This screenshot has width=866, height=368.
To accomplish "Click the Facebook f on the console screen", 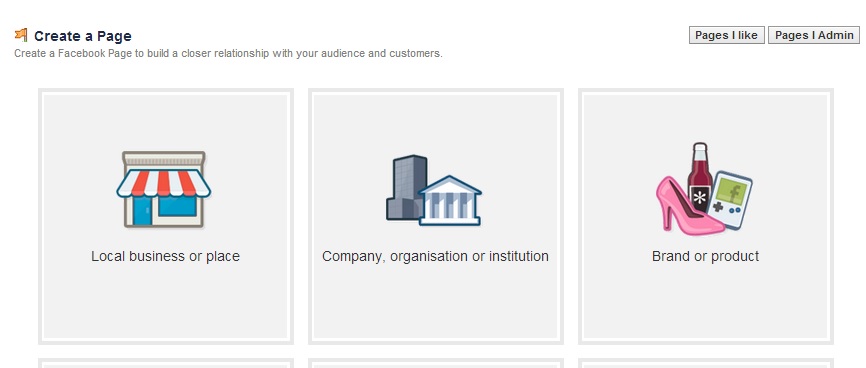I will [734, 192].
